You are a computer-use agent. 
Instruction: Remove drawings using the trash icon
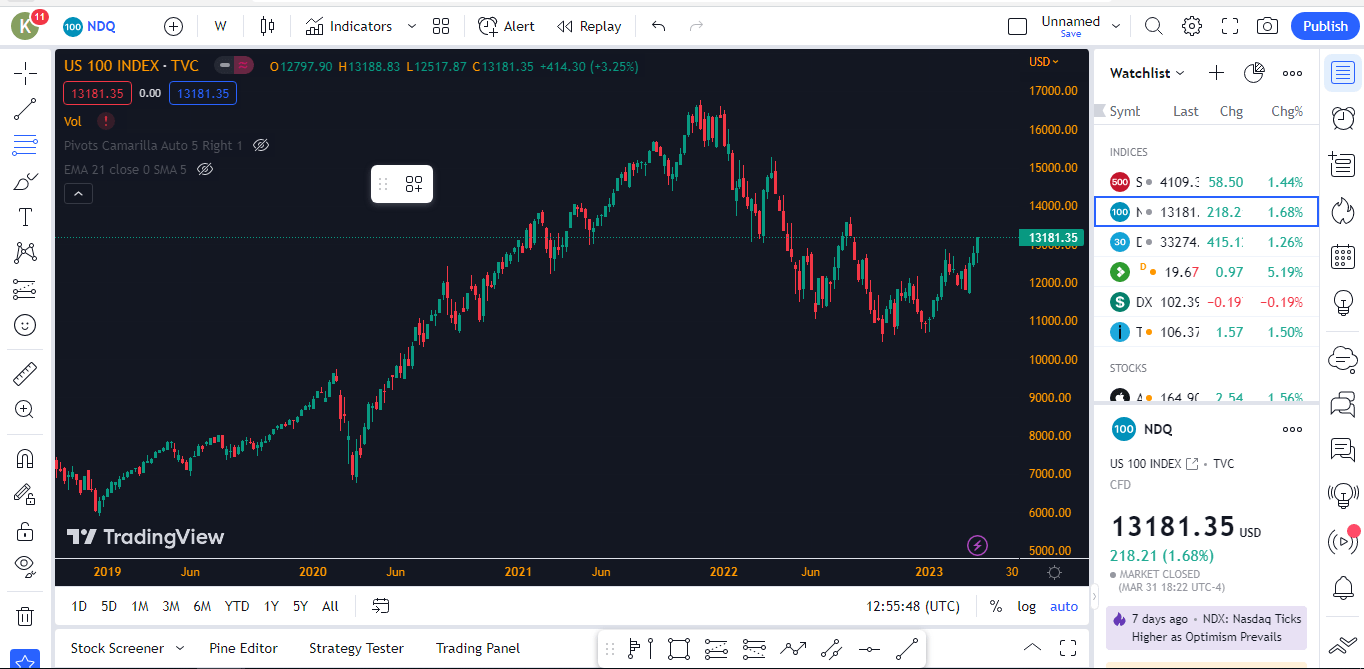pos(25,616)
